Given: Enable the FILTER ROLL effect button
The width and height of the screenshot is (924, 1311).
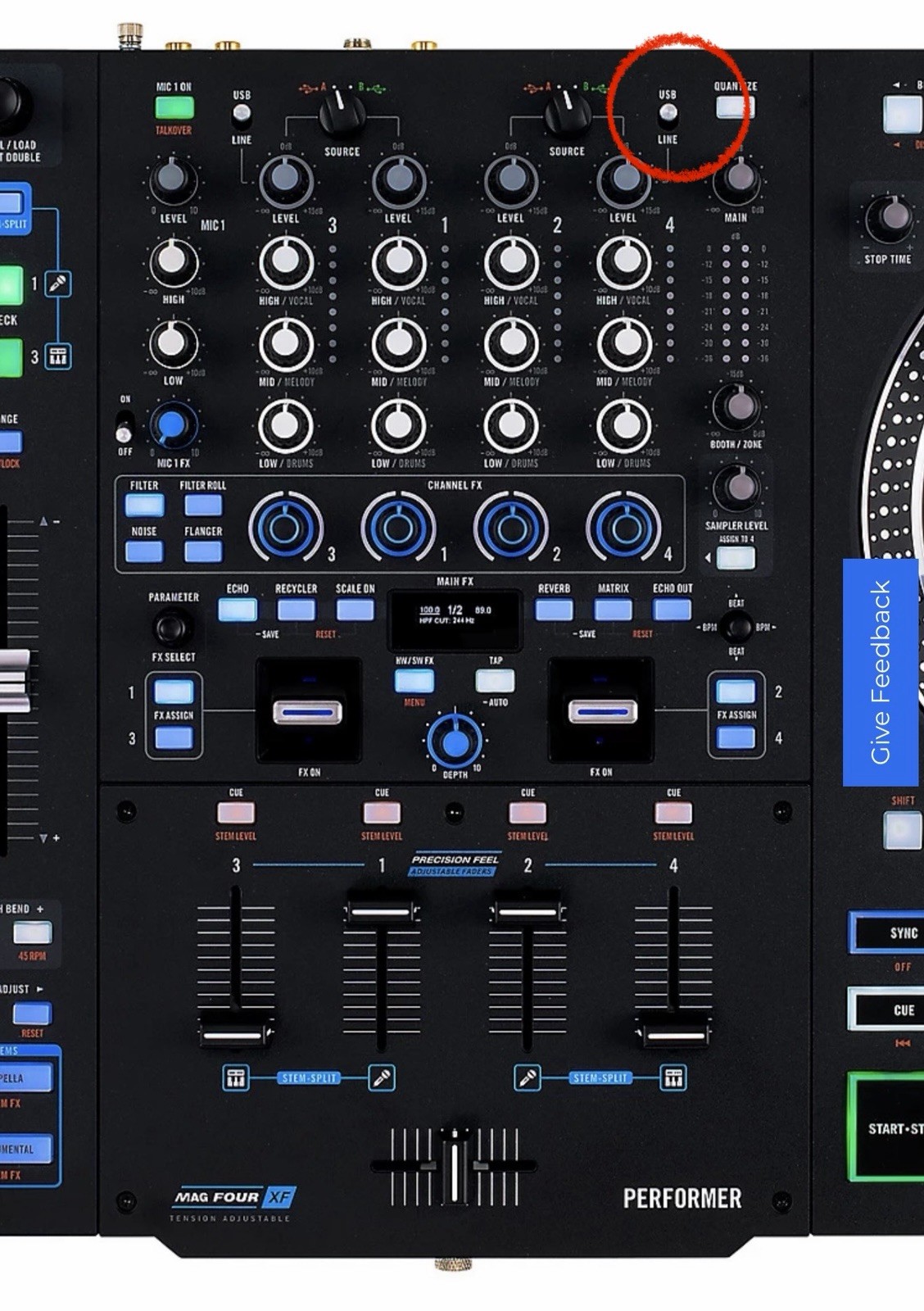Looking at the screenshot, I should (x=203, y=505).
